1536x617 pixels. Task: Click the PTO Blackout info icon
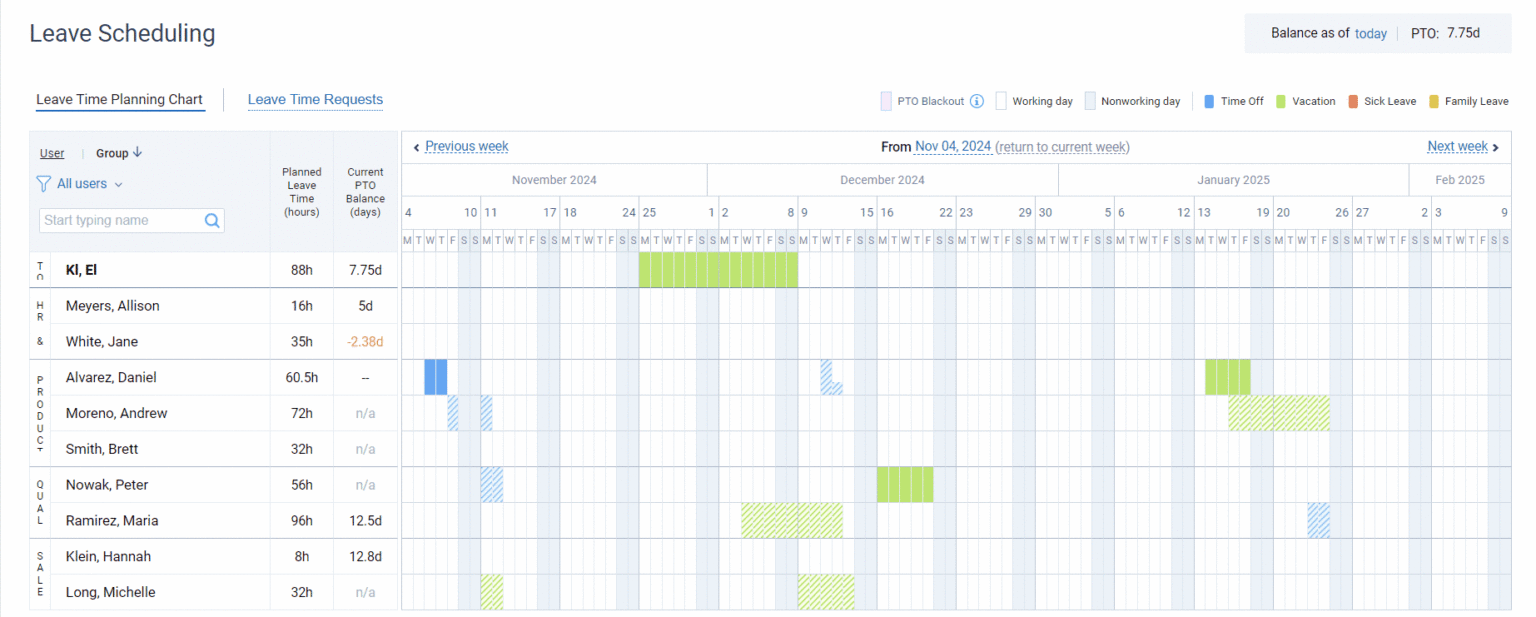(x=977, y=101)
